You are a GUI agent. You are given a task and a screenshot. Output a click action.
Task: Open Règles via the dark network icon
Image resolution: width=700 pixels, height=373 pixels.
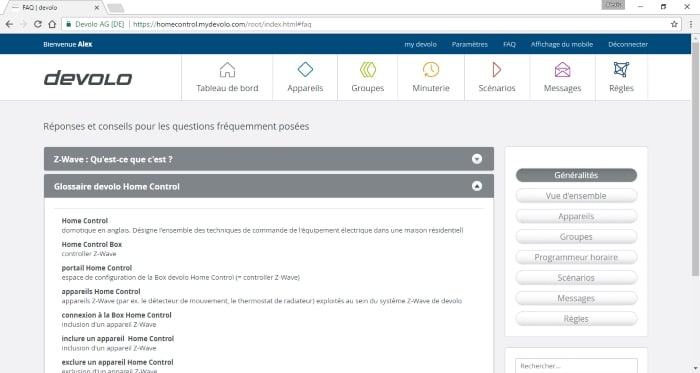[x=621, y=70]
